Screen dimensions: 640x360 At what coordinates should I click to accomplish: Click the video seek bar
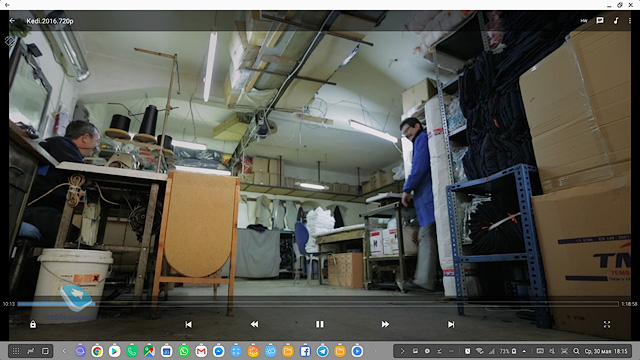(x=318, y=304)
